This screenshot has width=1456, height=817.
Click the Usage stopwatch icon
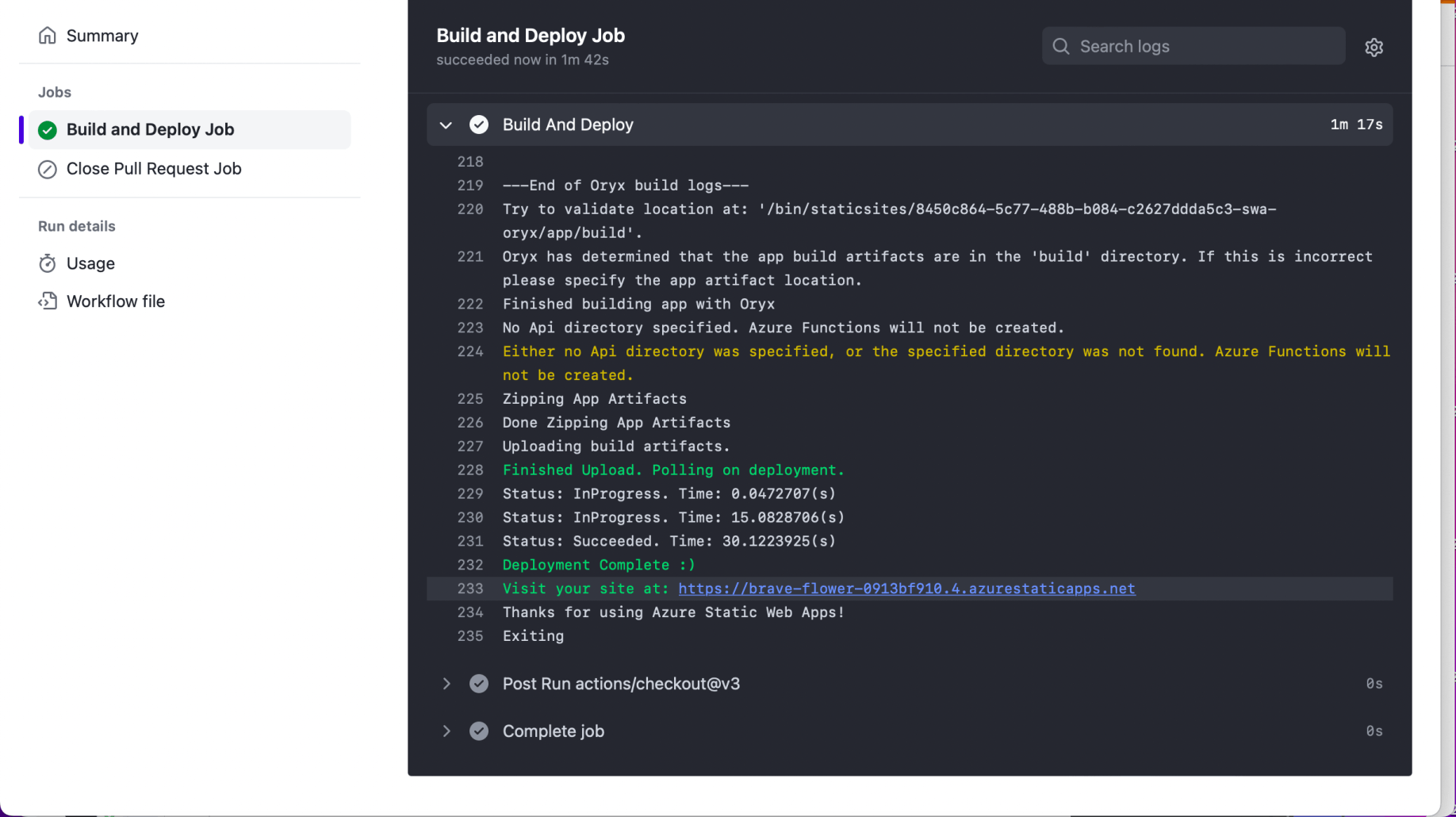point(48,263)
